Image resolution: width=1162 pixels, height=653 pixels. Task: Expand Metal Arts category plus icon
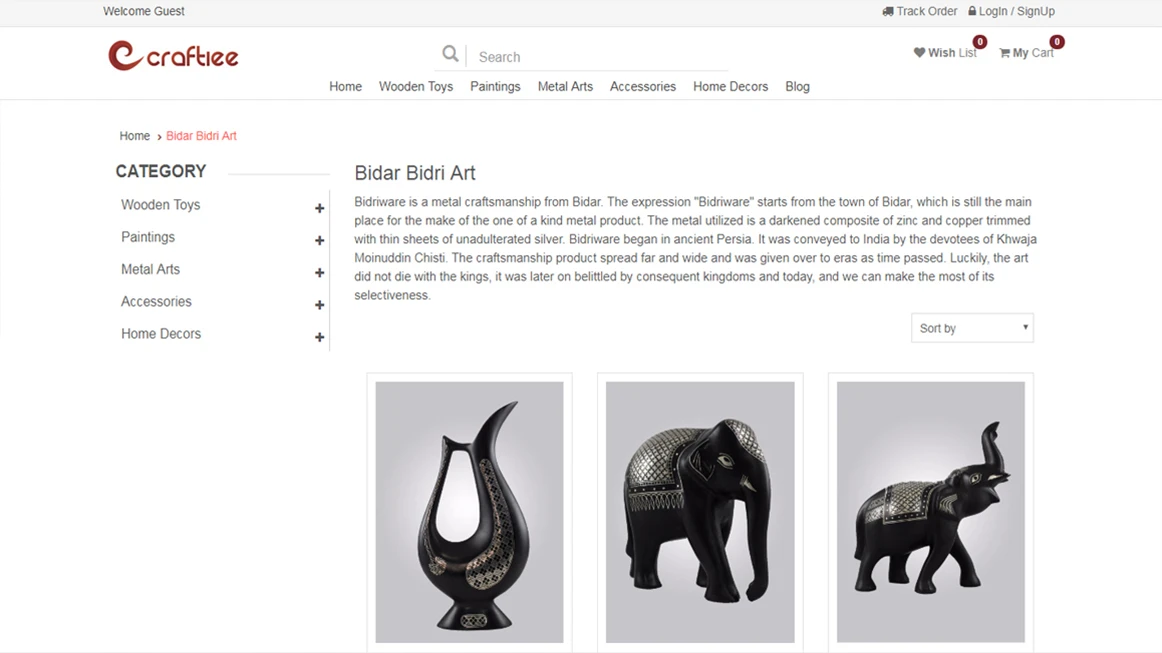click(319, 272)
